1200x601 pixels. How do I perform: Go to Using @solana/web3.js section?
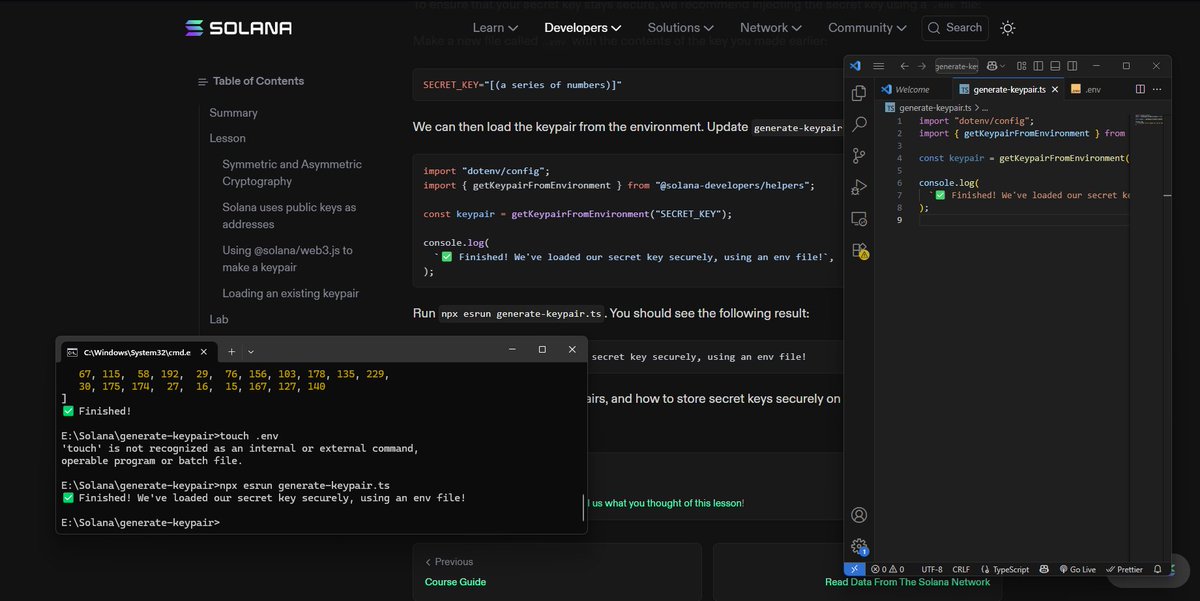[287, 259]
